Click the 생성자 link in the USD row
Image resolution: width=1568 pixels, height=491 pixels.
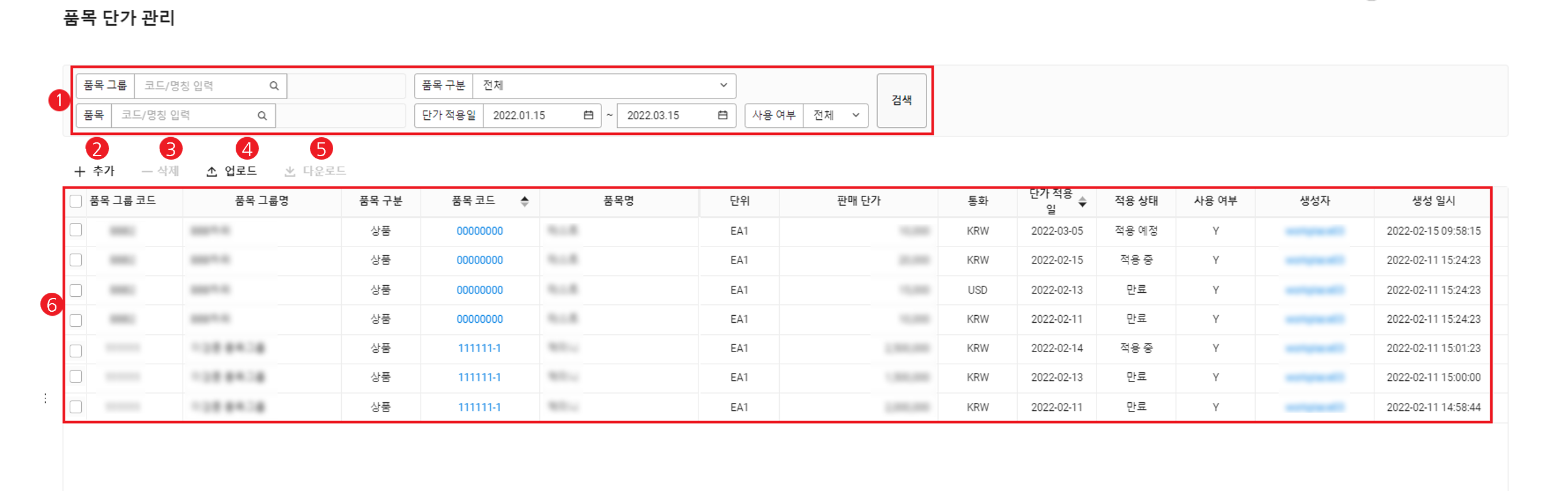[1314, 290]
